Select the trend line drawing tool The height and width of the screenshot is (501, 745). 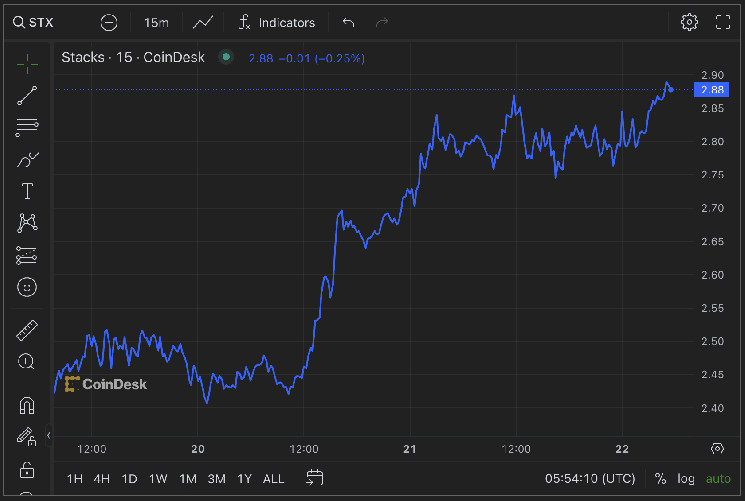27,96
